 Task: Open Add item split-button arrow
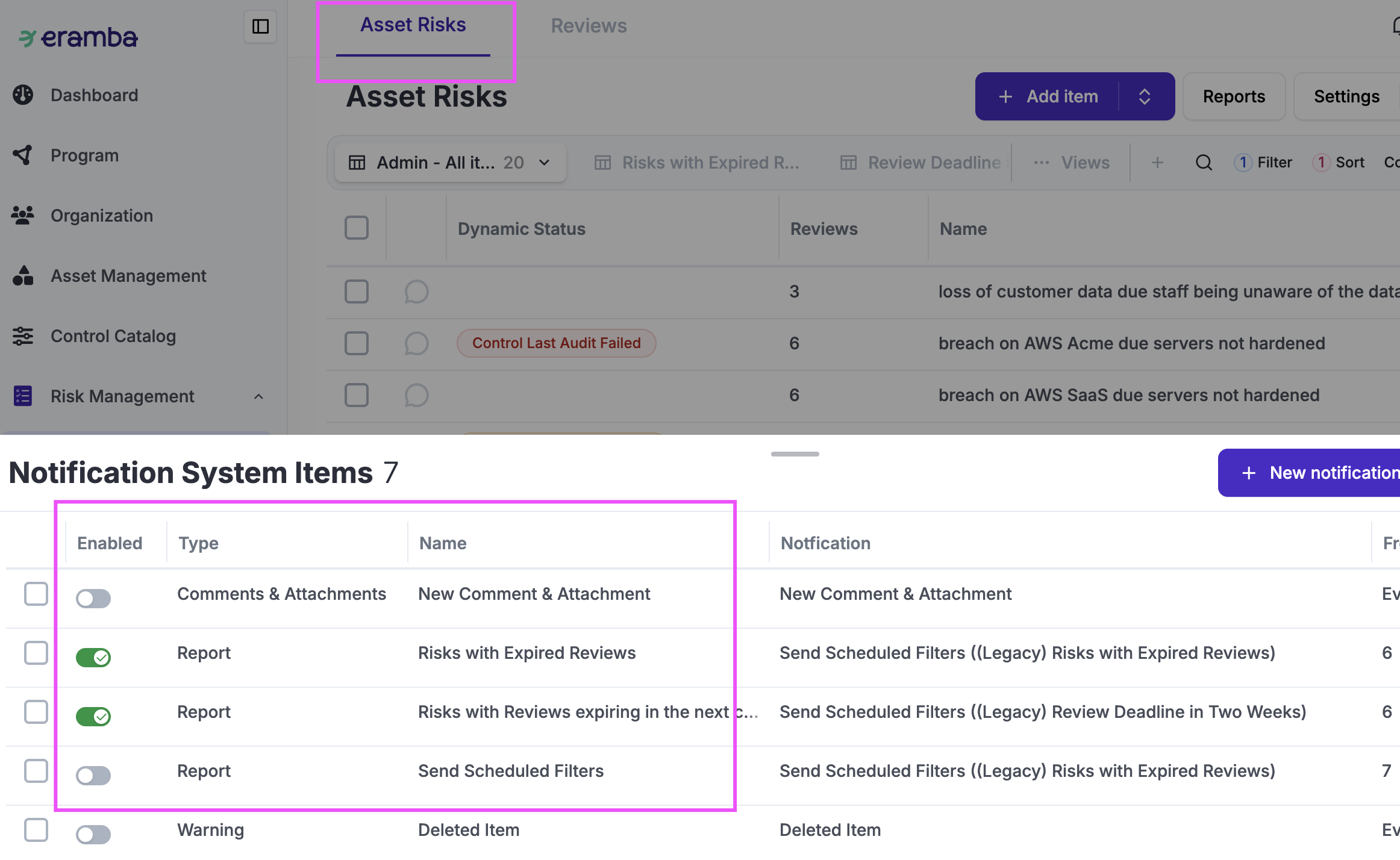pyautogui.click(x=1145, y=96)
